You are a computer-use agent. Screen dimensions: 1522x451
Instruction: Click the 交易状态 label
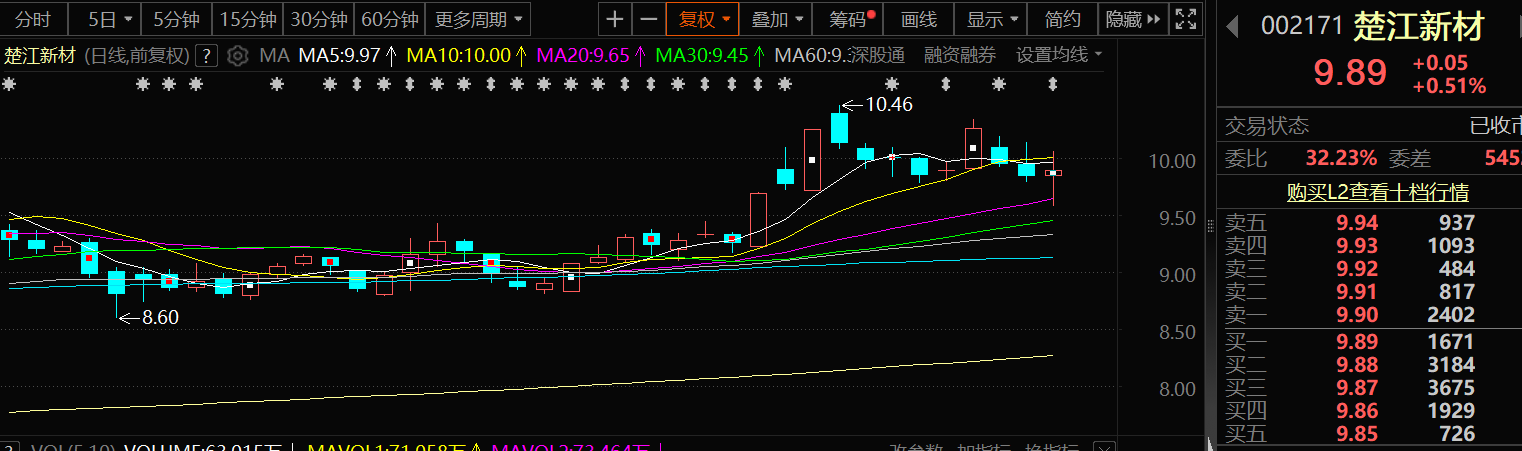coord(1267,127)
